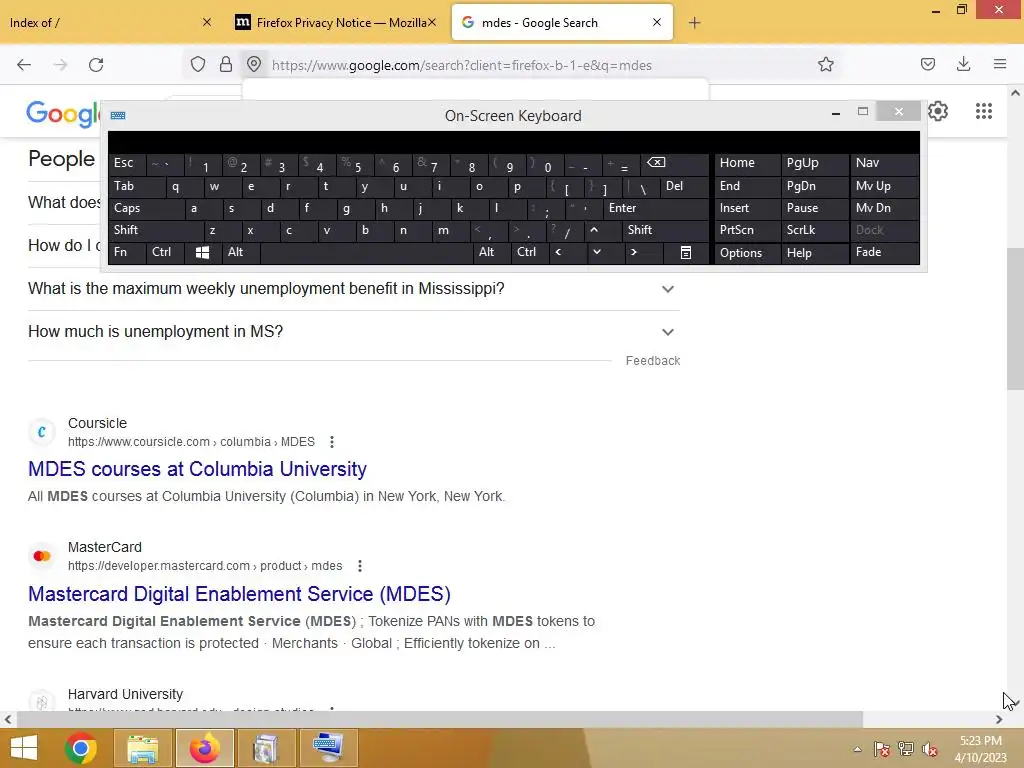
Task: Click the Enter key on keyboard
Action: coord(656,208)
